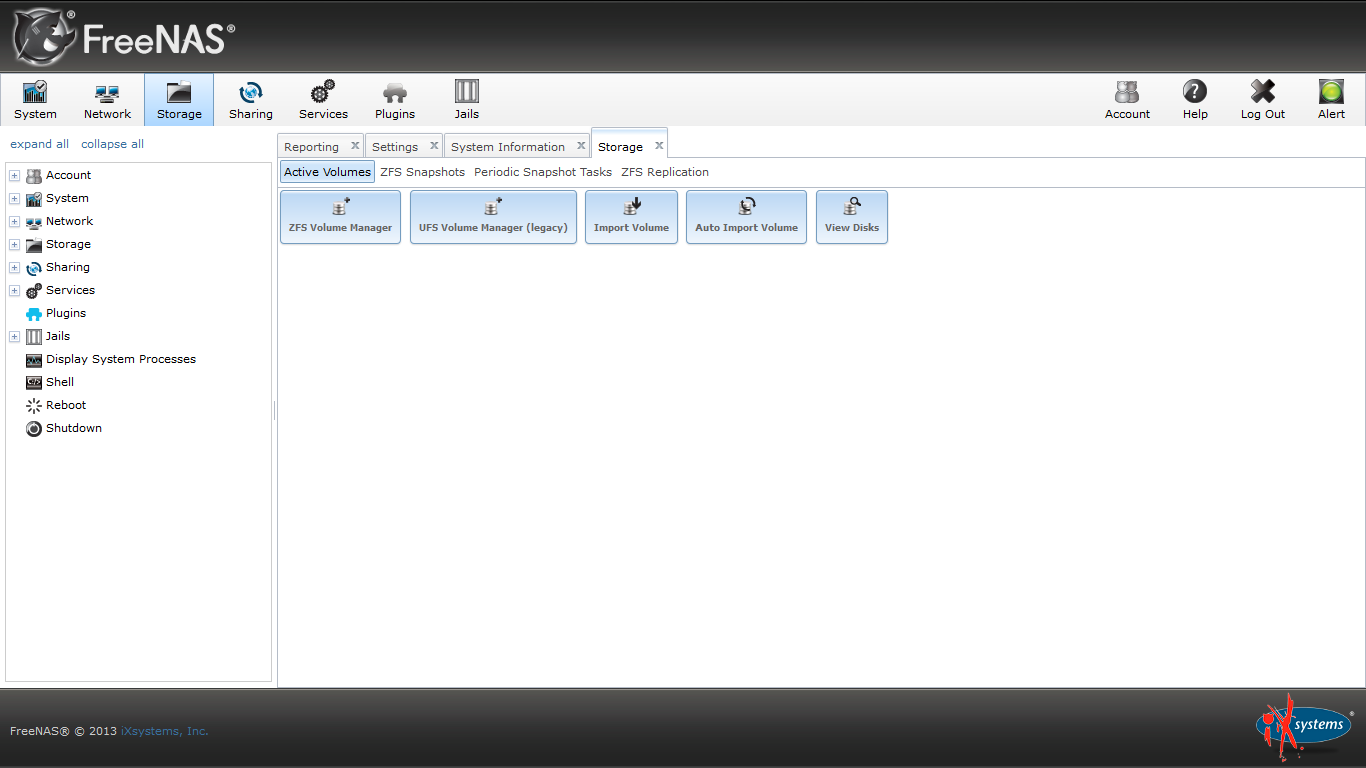Click the FreeNAS logo
The height and width of the screenshot is (768, 1366).
(x=124, y=37)
